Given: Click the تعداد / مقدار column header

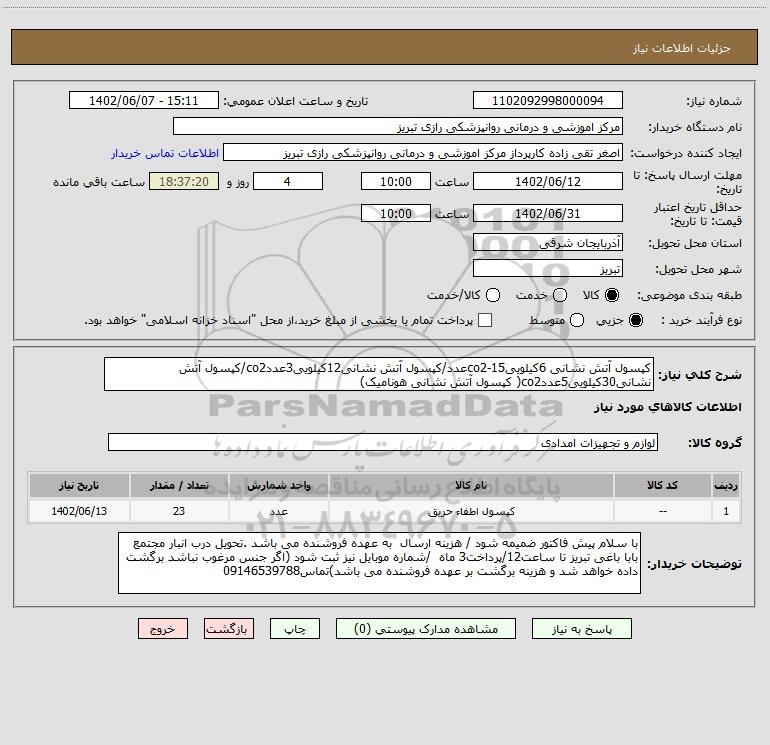Looking at the screenshot, I should click(179, 486).
